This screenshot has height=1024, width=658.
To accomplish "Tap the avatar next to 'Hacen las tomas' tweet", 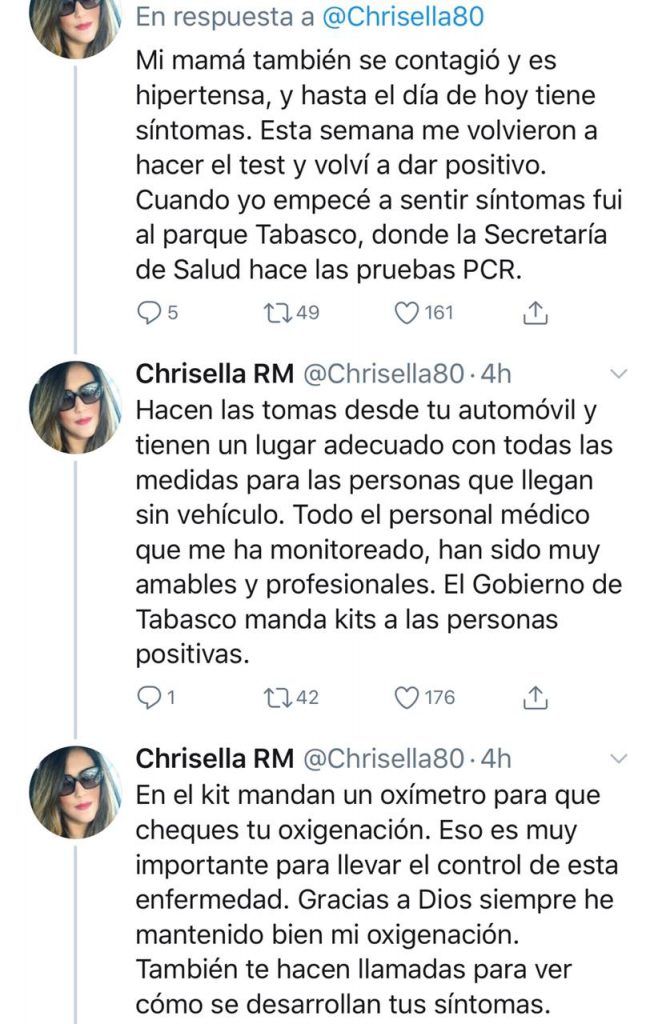I will (77, 406).
